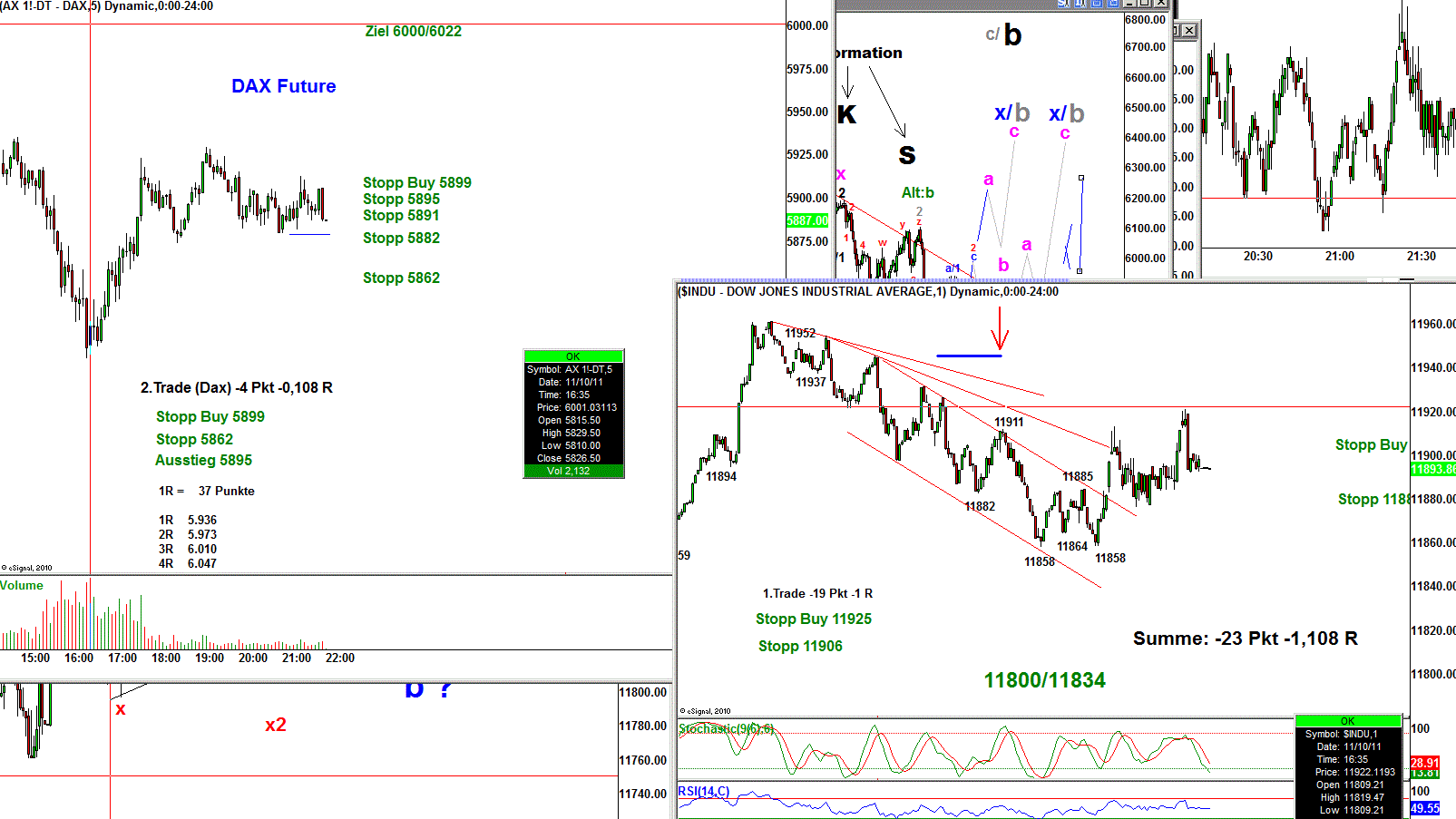Select the 'DAX Future' title text

(x=283, y=86)
